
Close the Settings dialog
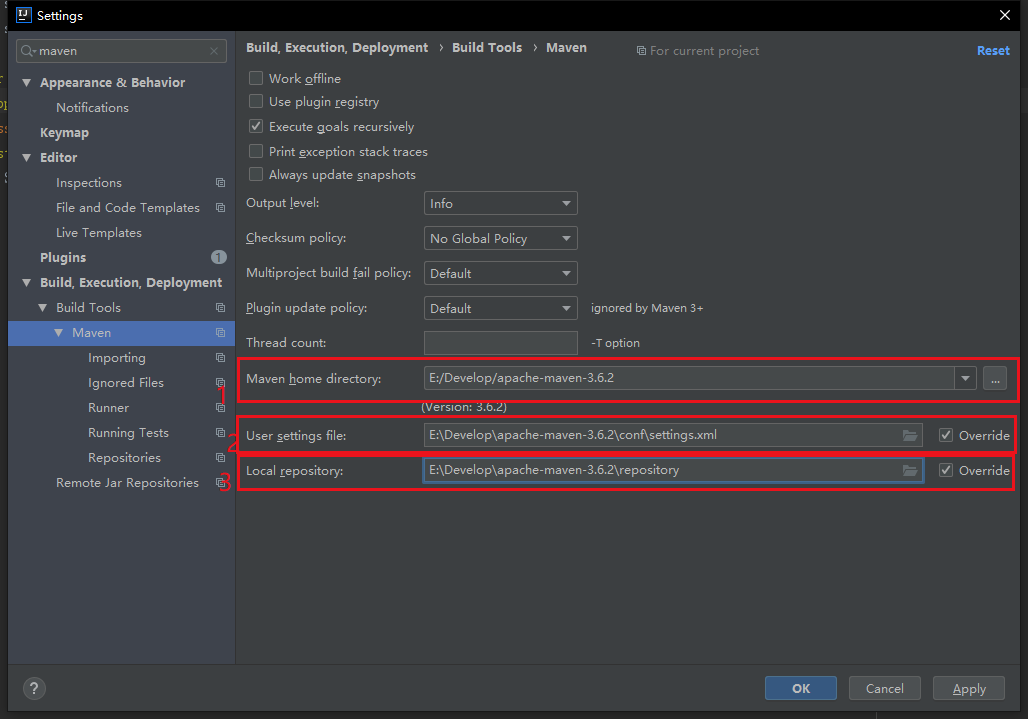pos(1004,15)
